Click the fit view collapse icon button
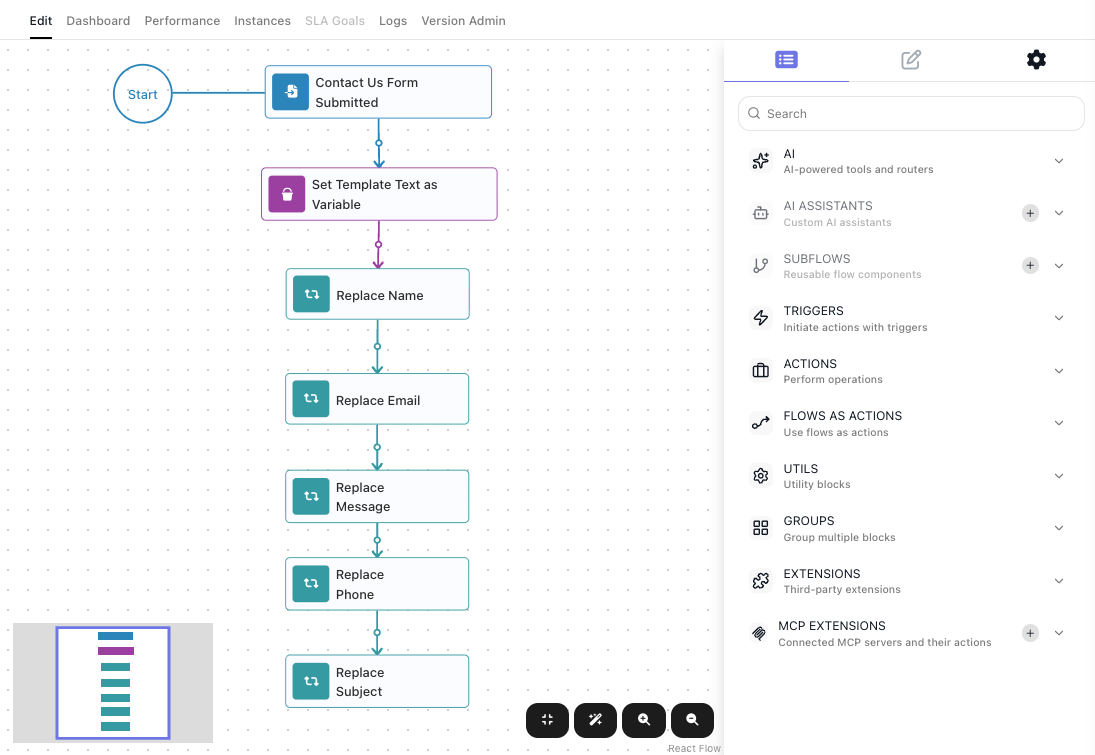1095x755 pixels. click(548, 720)
